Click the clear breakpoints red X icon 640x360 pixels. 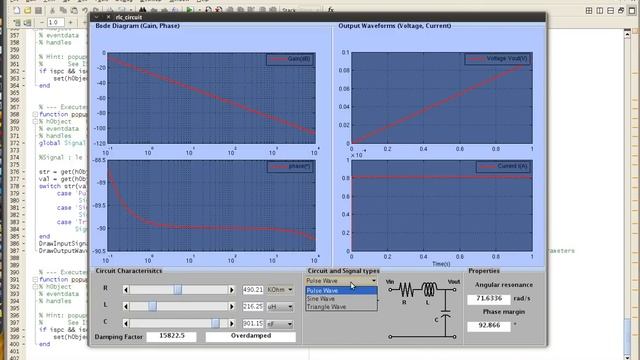click(219, 10)
